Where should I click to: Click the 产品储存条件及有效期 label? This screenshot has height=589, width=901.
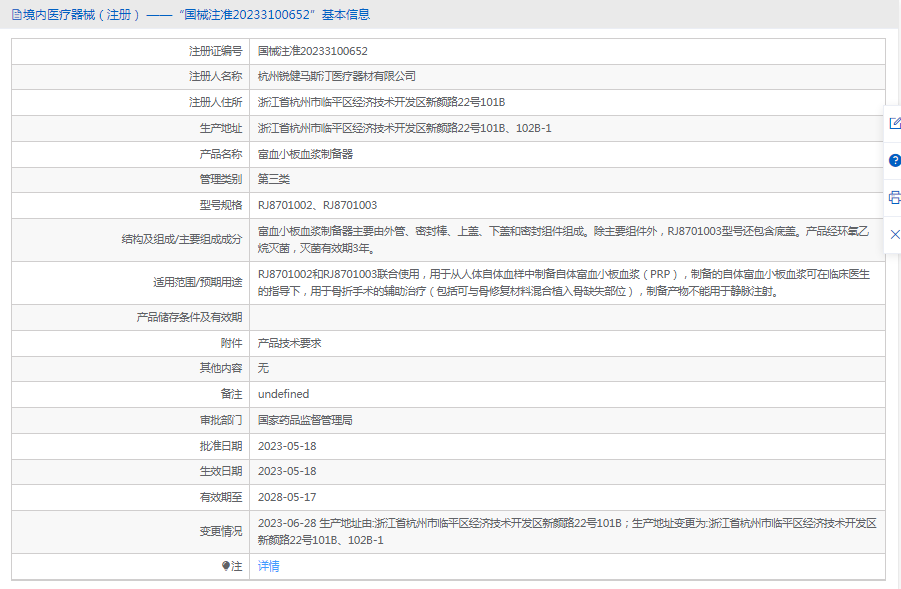click(189, 317)
